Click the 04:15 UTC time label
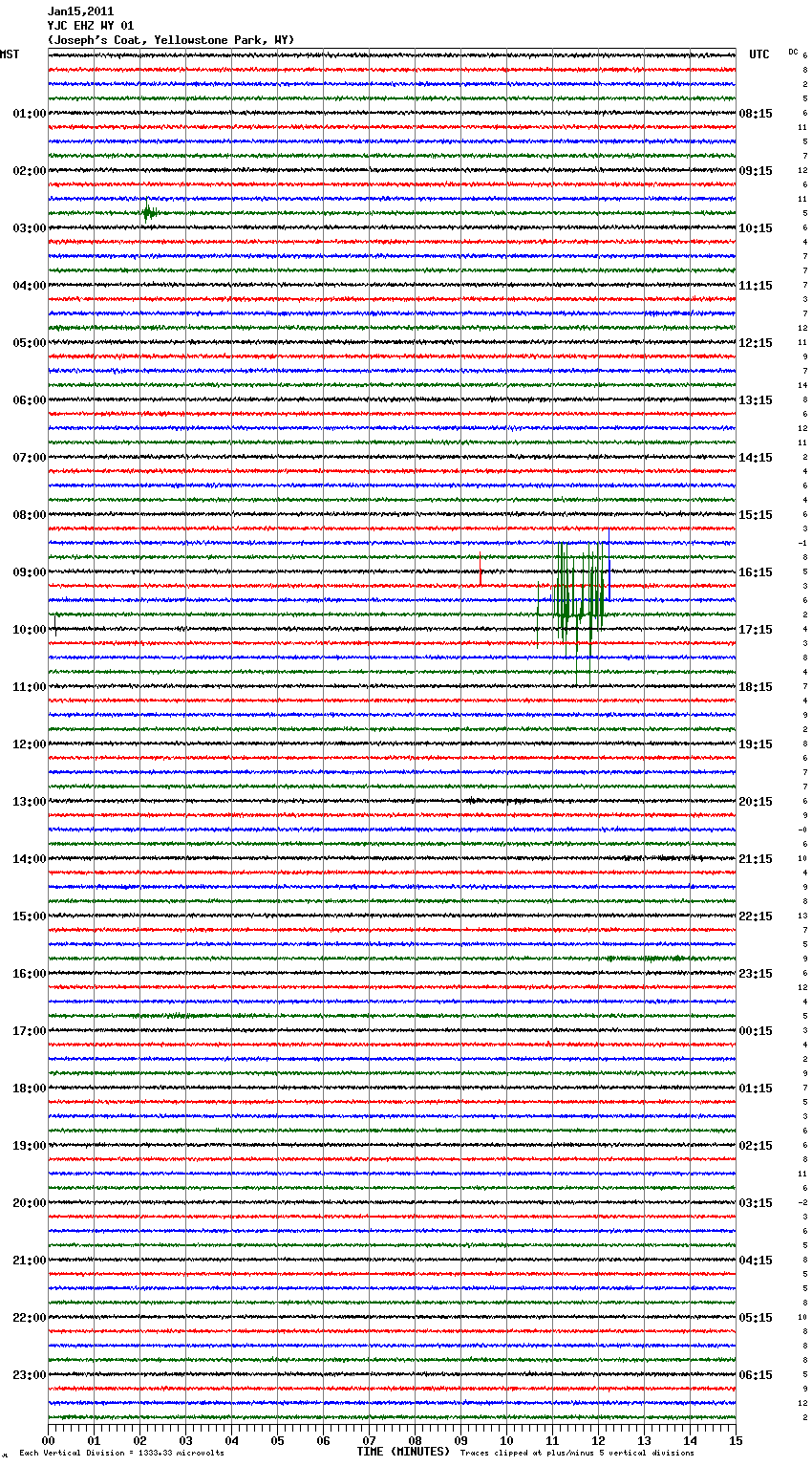 (x=756, y=1261)
